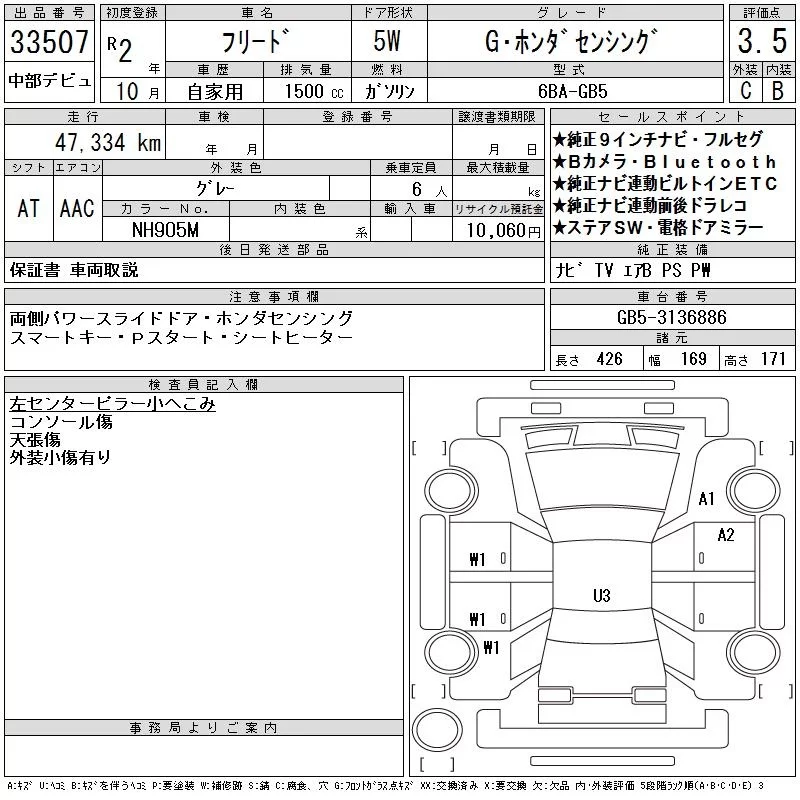Click sales point ステアSW・電格ドアミラー
The image size is (800, 800).
[658, 228]
